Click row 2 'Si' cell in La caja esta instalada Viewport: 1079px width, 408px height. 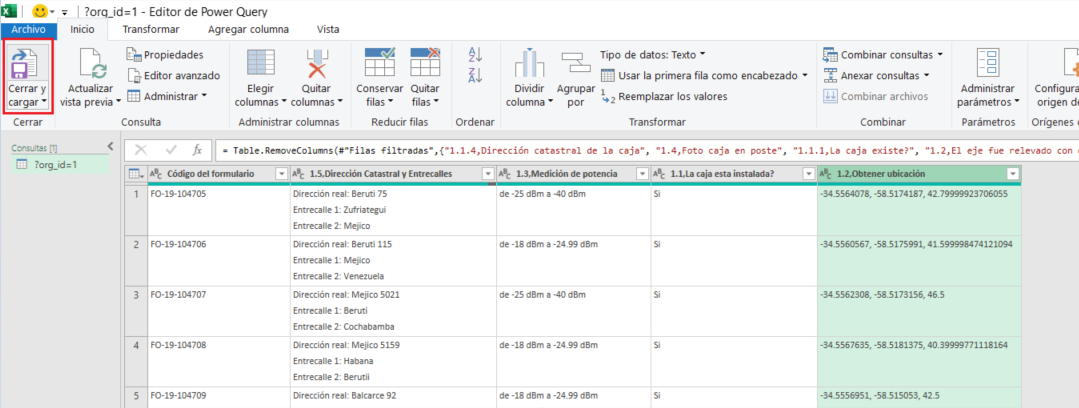pyautogui.click(x=733, y=261)
